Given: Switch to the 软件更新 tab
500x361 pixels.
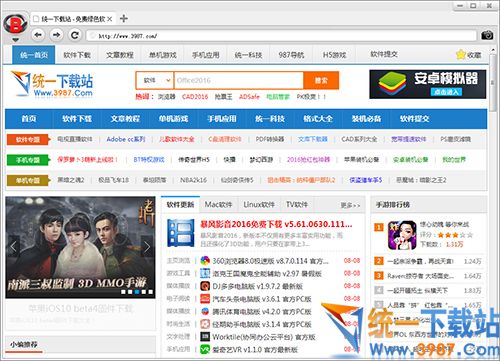Looking at the screenshot, I should point(180,205).
